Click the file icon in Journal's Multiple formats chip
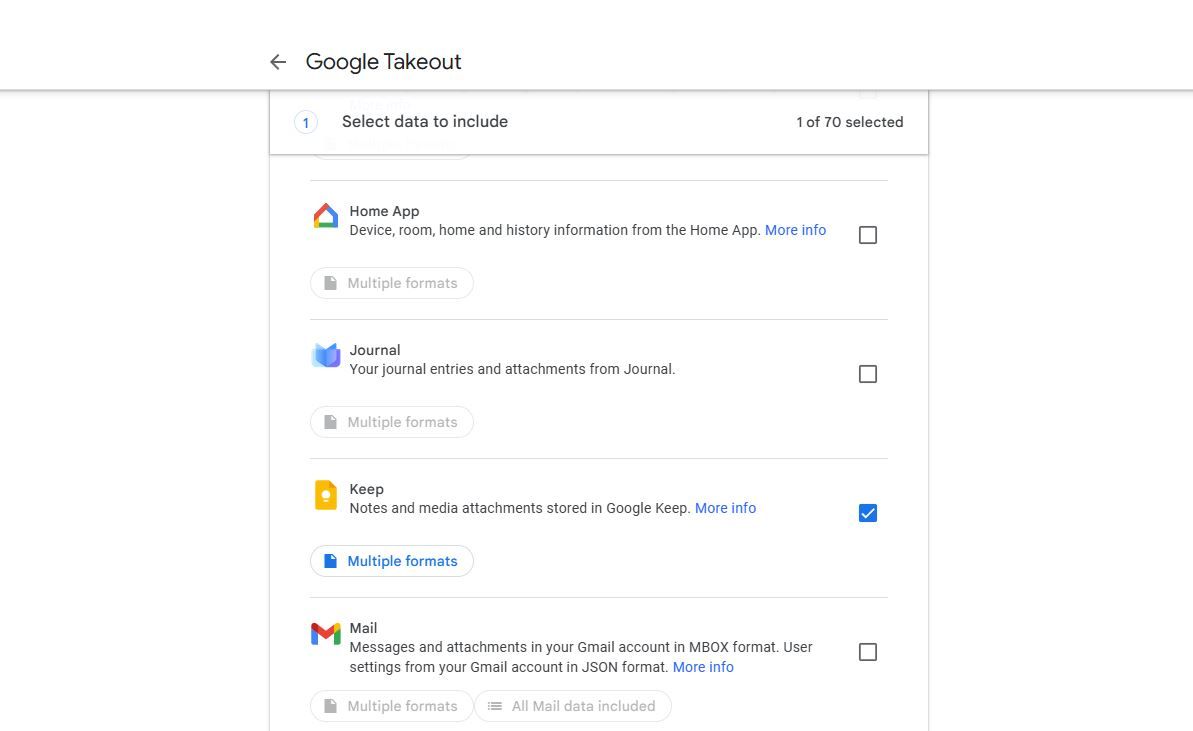The image size is (1193, 731). (x=331, y=422)
